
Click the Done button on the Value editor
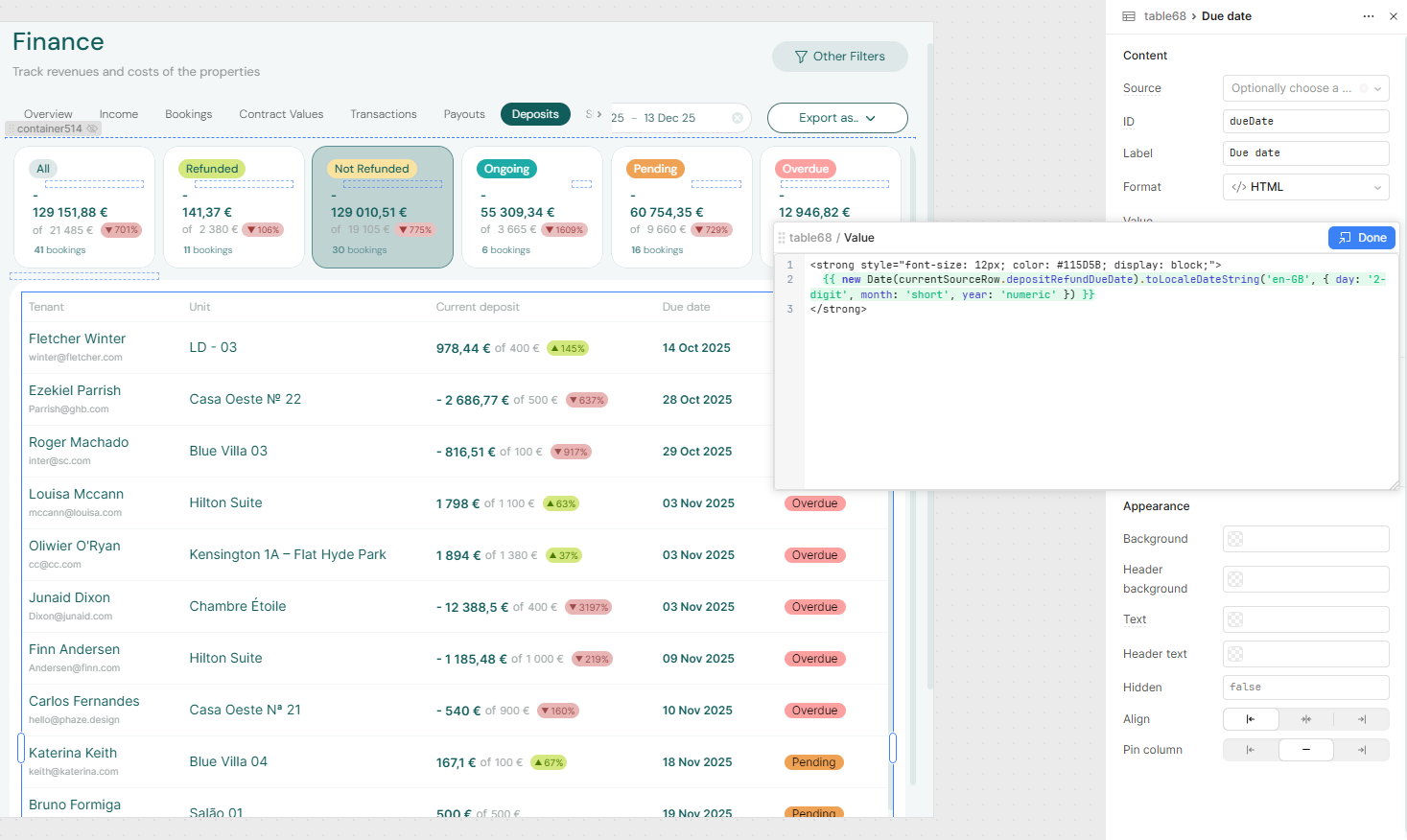(x=1362, y=237)
